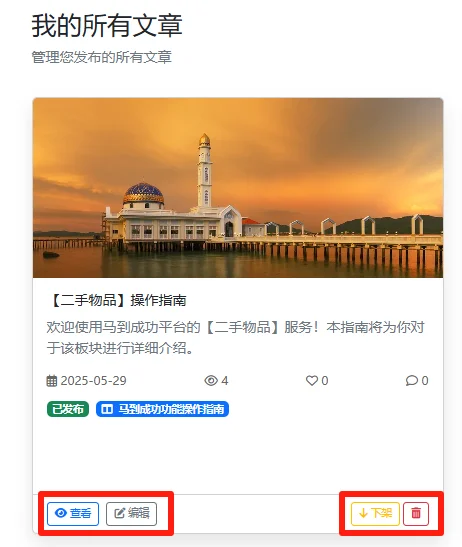Click the 2025-05-29 publish date

click(94, 381)
